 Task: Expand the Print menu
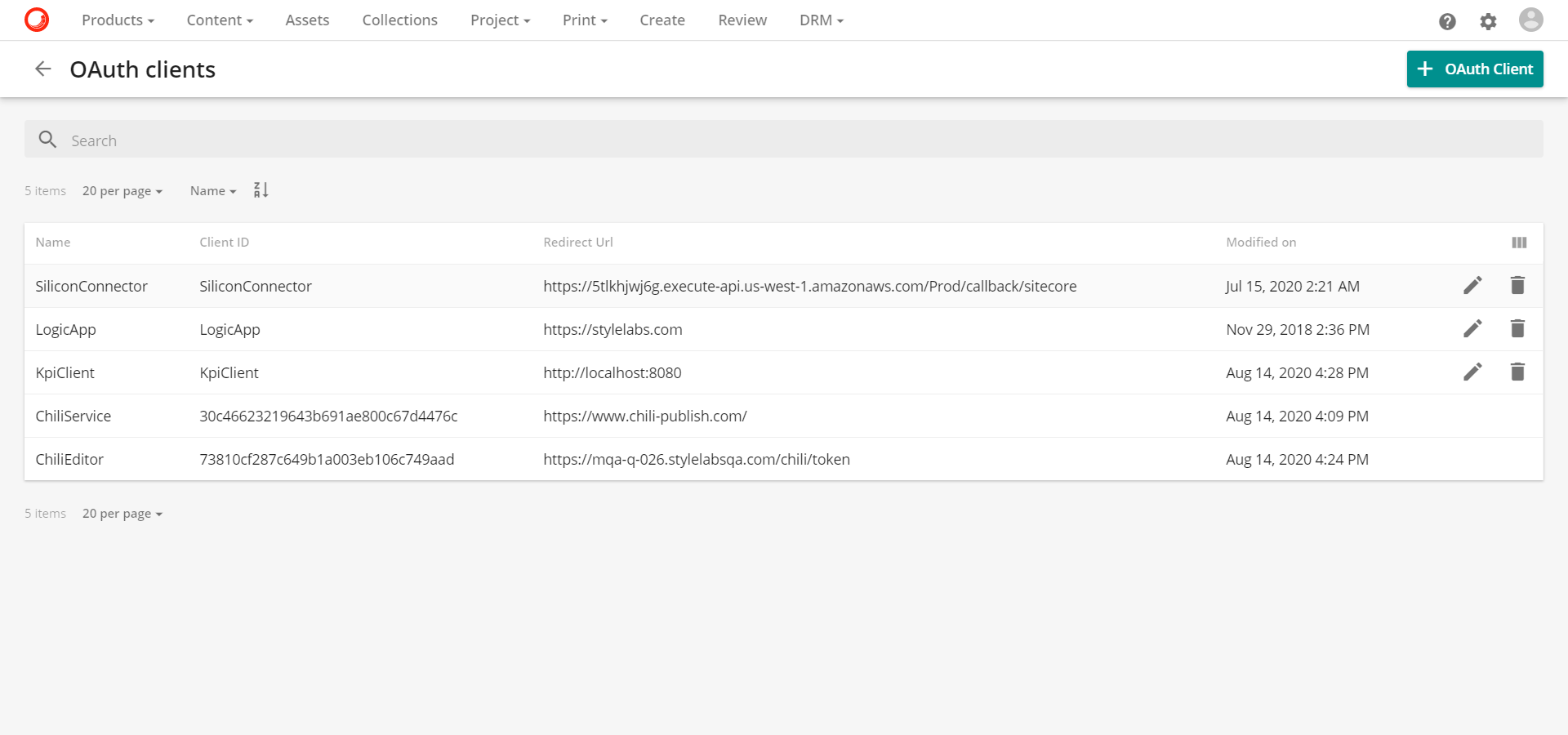click(584, 20)
